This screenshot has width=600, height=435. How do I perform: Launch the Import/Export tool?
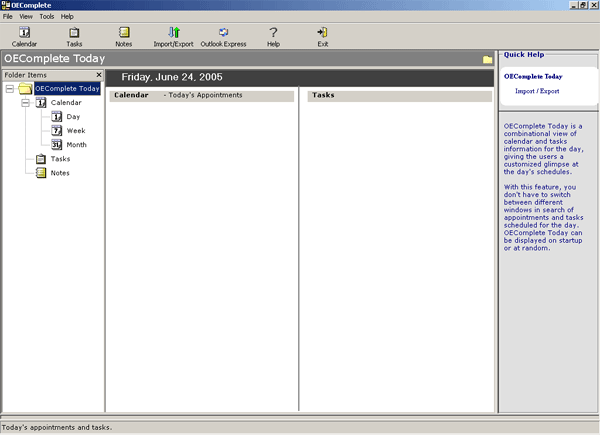pyautogui.click(x=173, y=37)
